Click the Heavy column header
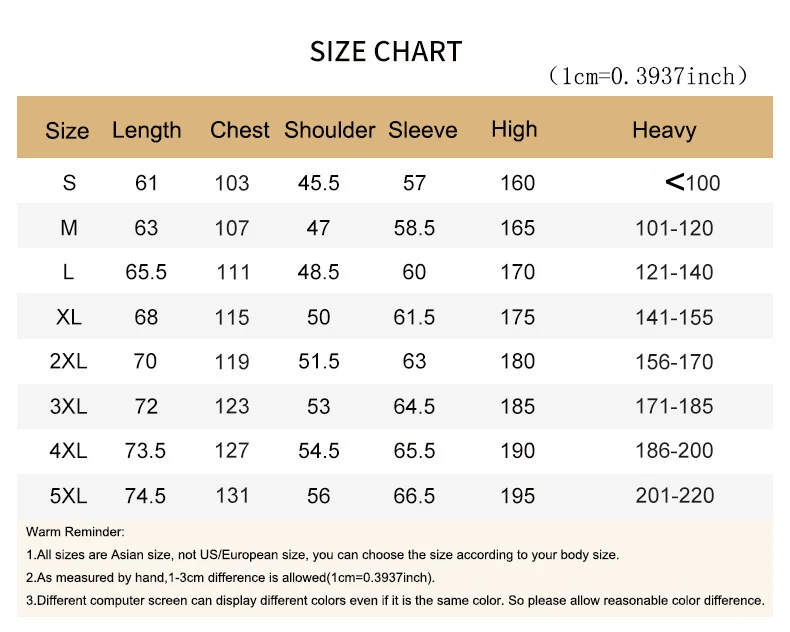790x632 pixels. (x=664, y=130)
